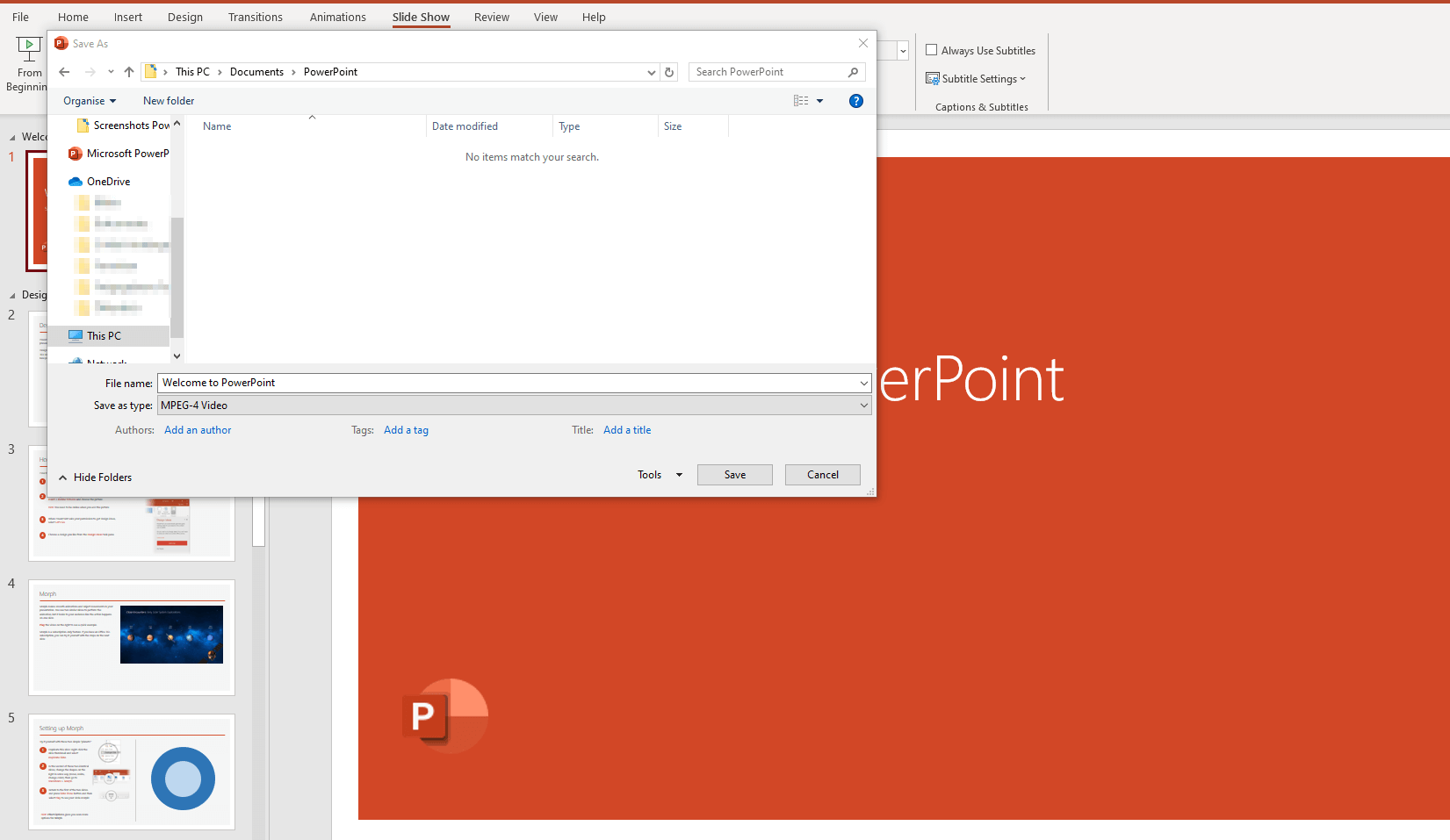Click the Save button
This screenshot has height=840, width=1450.
[735, 475]
